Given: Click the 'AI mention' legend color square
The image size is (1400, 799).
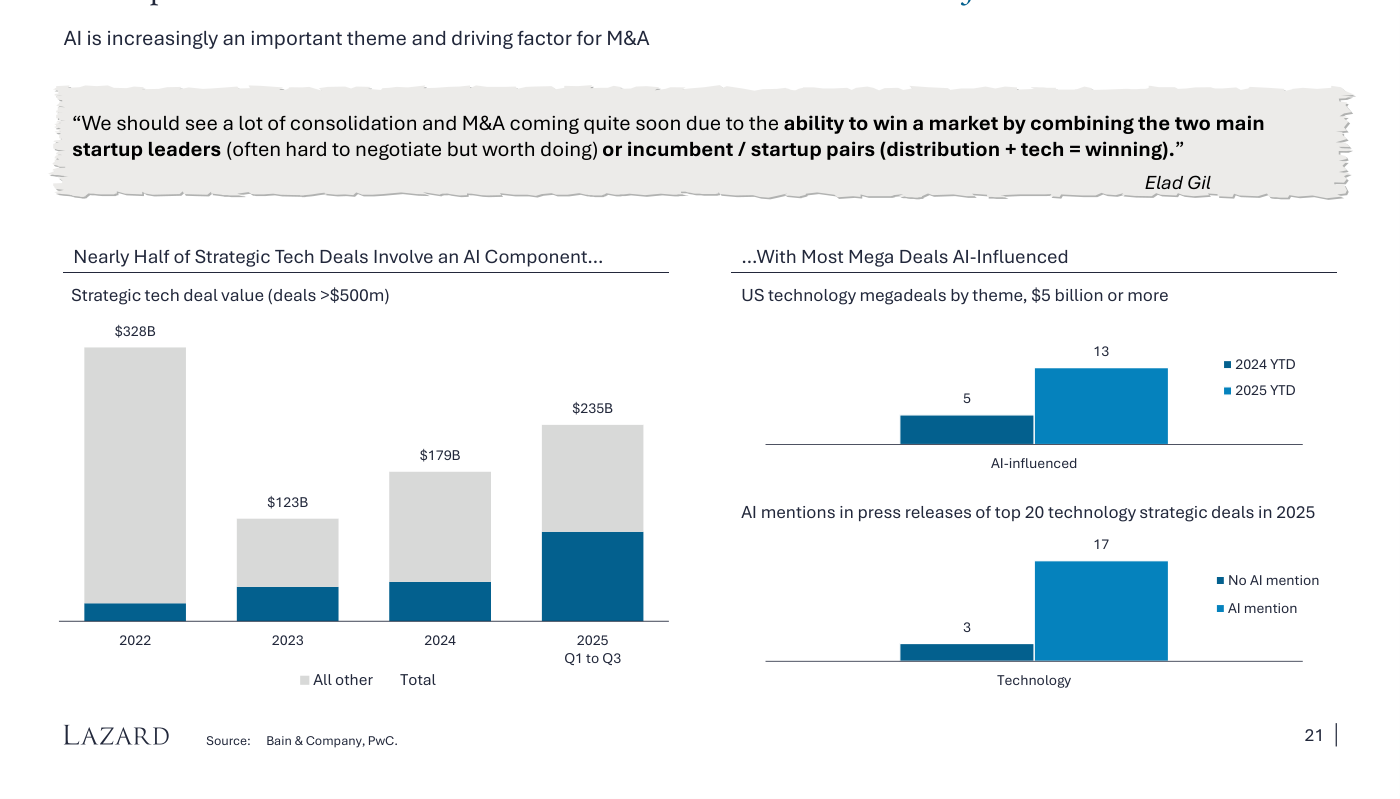Looking at the screenshot, I should click(x=1221, y=609).
